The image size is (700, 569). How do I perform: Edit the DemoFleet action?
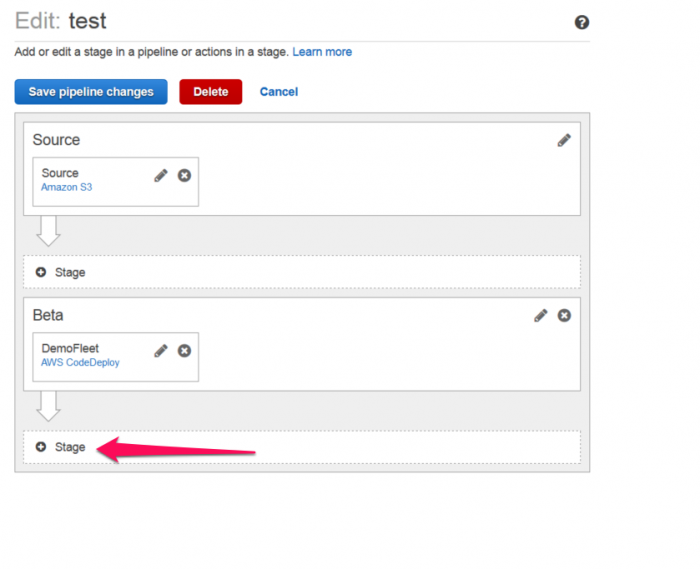coord(161,351)
